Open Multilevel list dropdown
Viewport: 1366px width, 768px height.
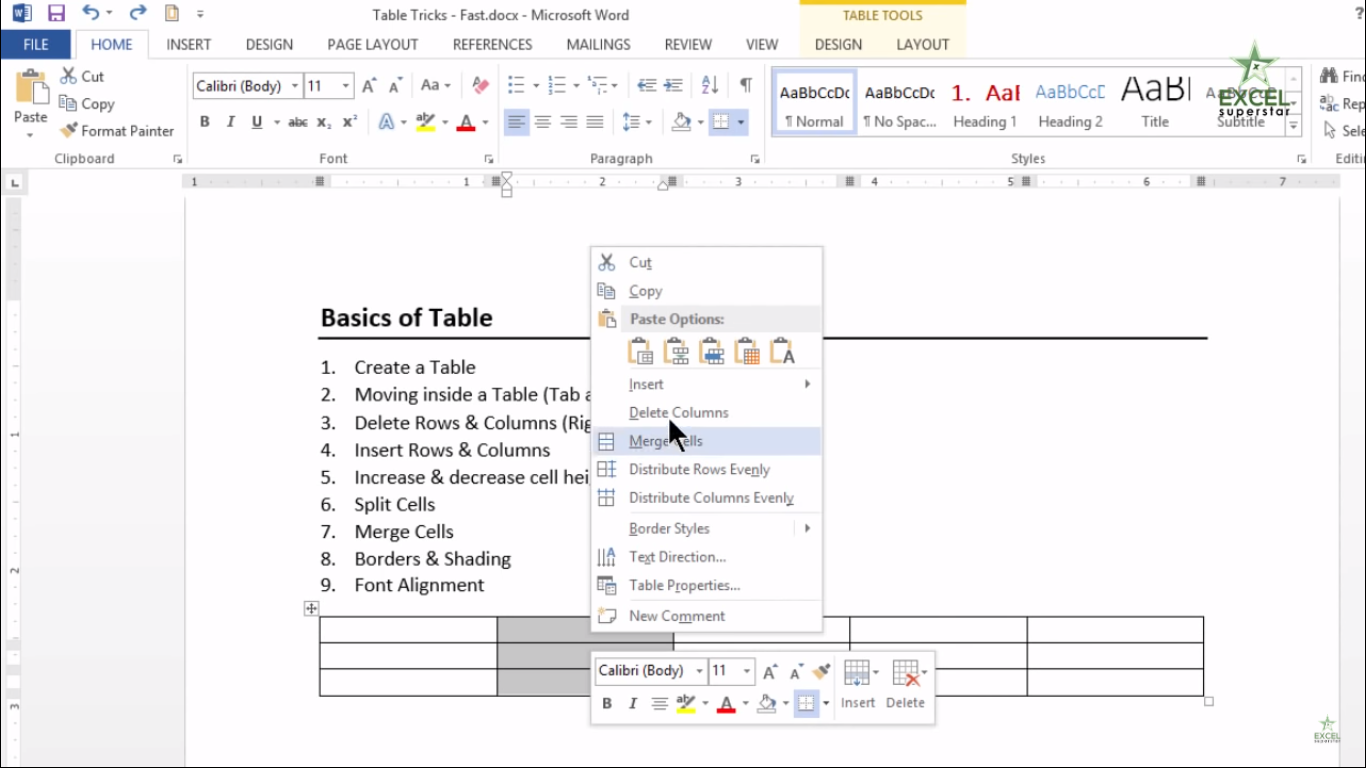point(615,86)
